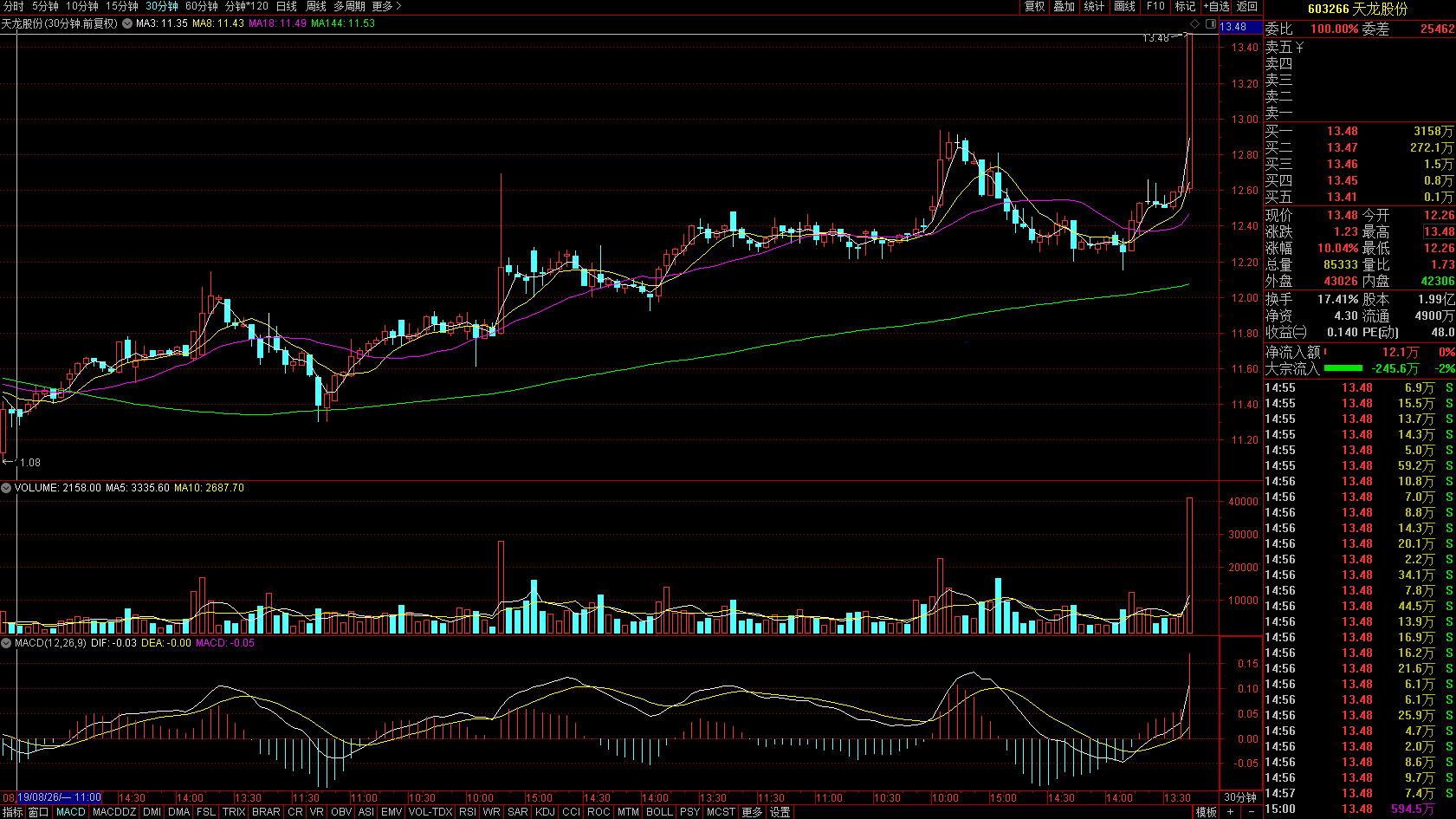Select the VR indicator tab
The image size is (1456, 819).
(x=317, y=812)
